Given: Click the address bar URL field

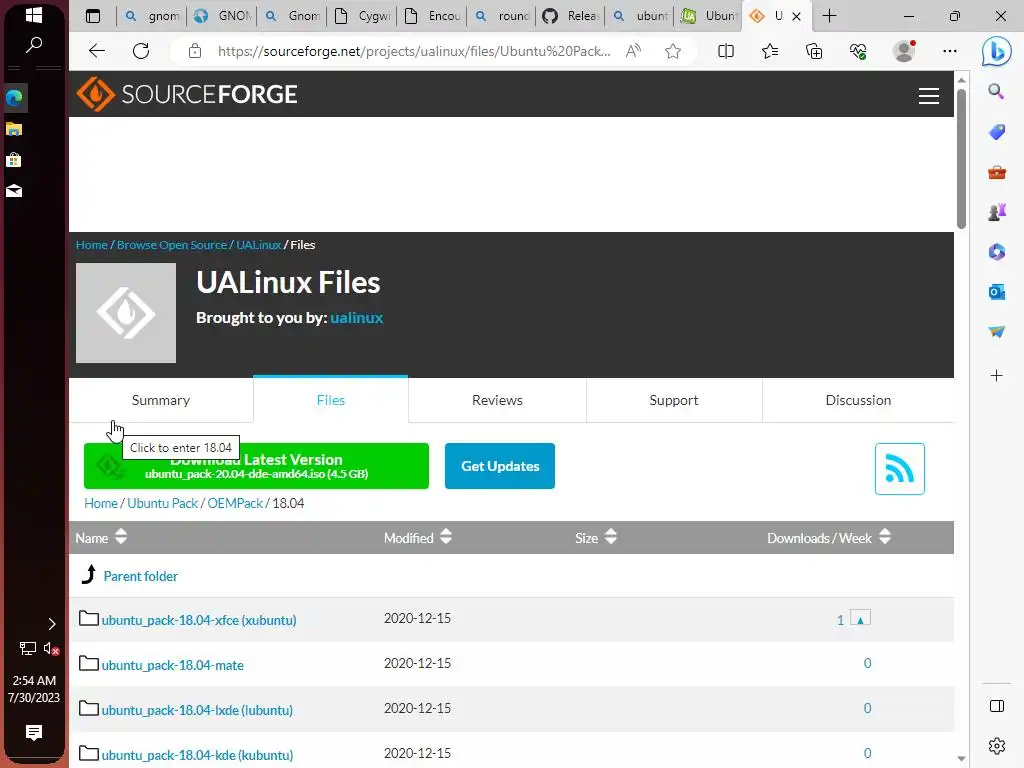Looking at the screenshot, I should [414, 51].
